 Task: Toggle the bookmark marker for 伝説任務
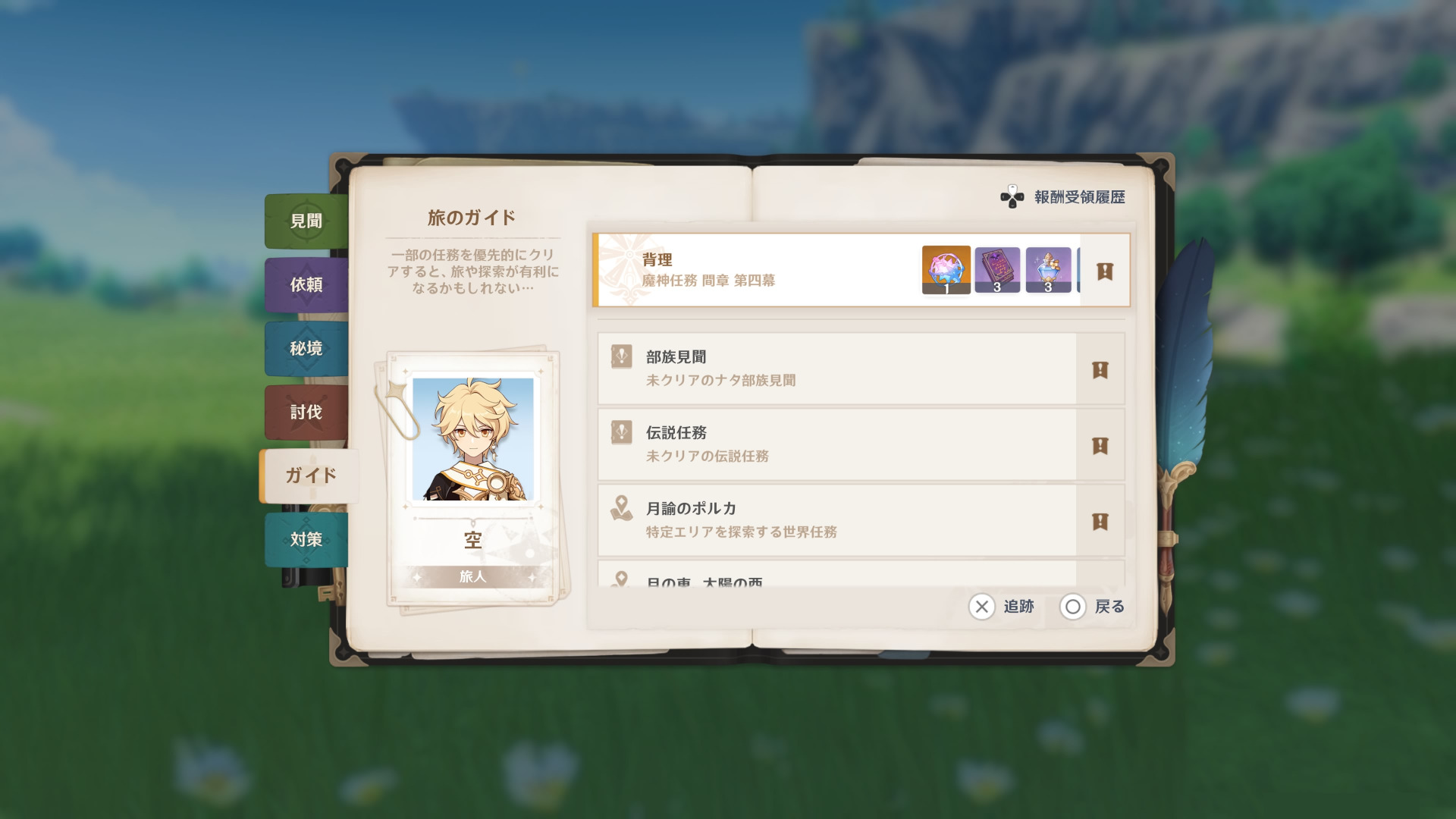pos(1100,445)
